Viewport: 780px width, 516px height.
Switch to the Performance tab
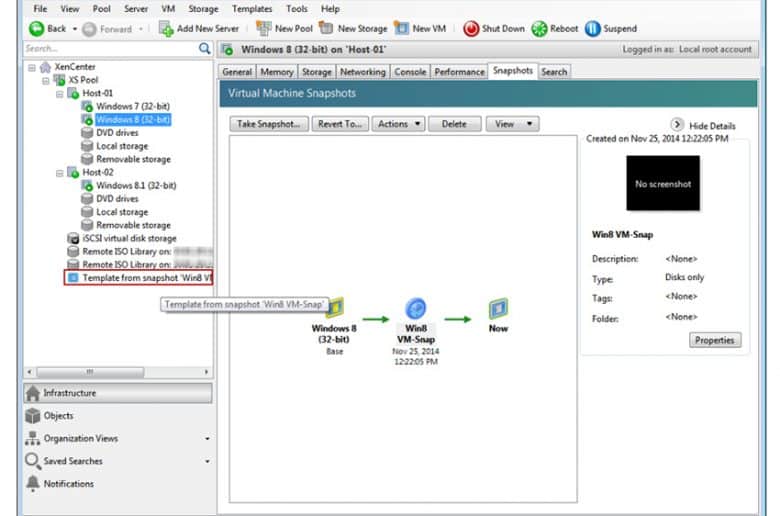pyautogui.click(x=459, y=72)
